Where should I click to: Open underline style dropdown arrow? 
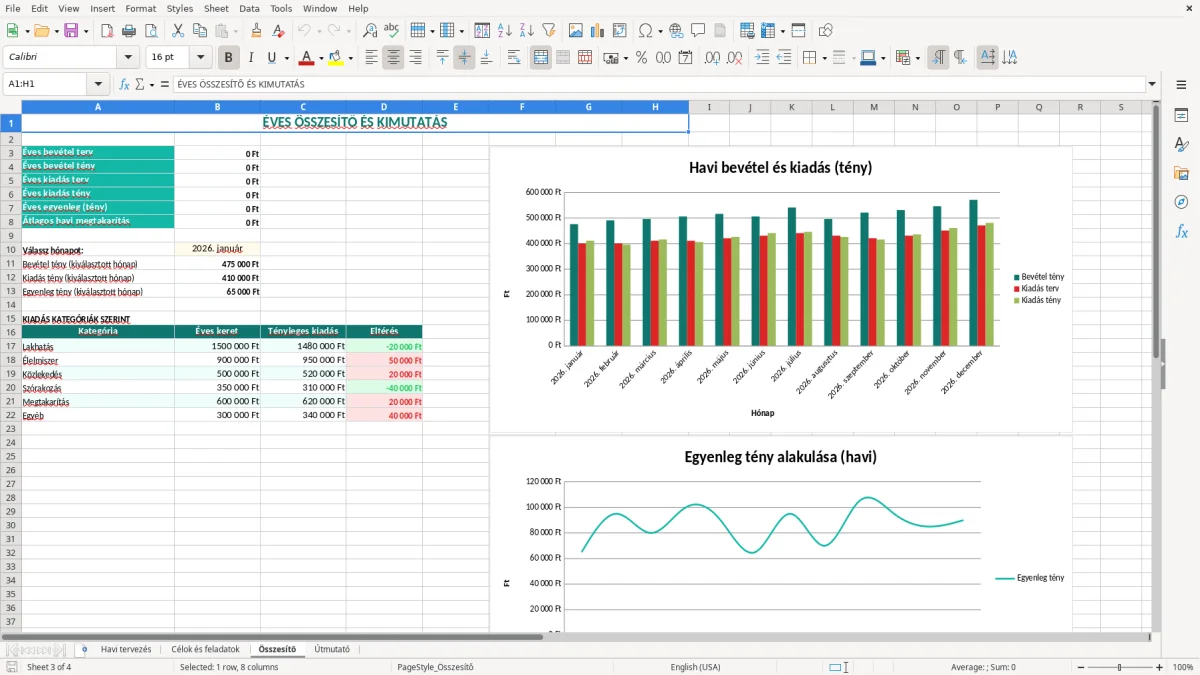coord(286,58)
